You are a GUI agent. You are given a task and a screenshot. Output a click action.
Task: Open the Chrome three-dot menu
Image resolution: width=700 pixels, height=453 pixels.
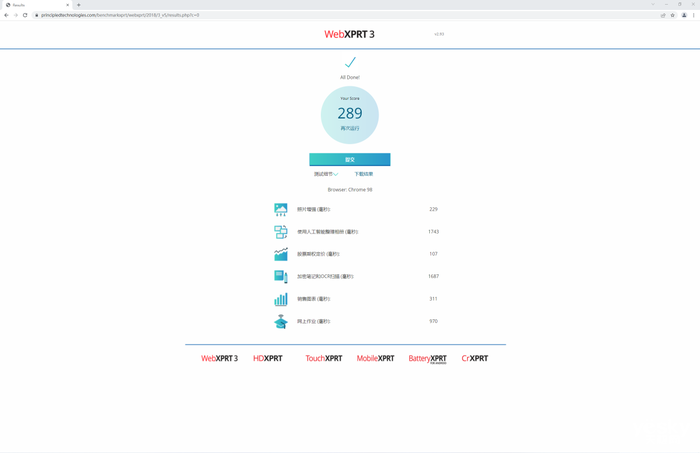[x=694, y=15]
